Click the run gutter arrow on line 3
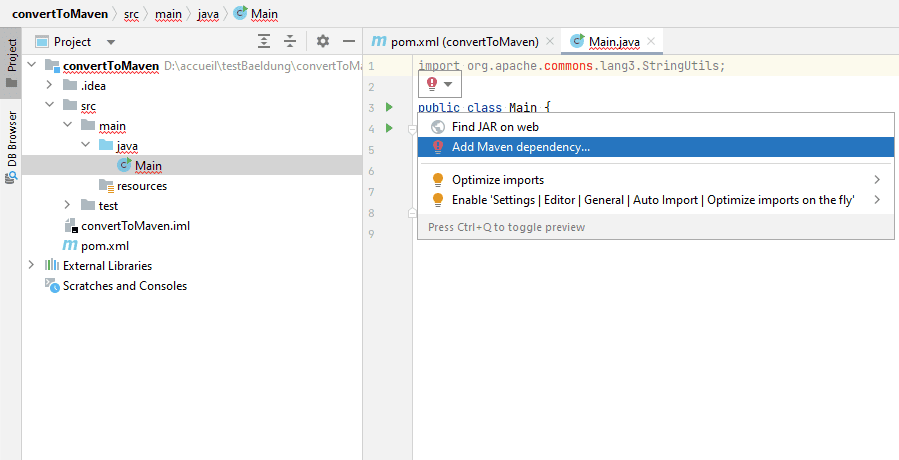 [389, 107]
